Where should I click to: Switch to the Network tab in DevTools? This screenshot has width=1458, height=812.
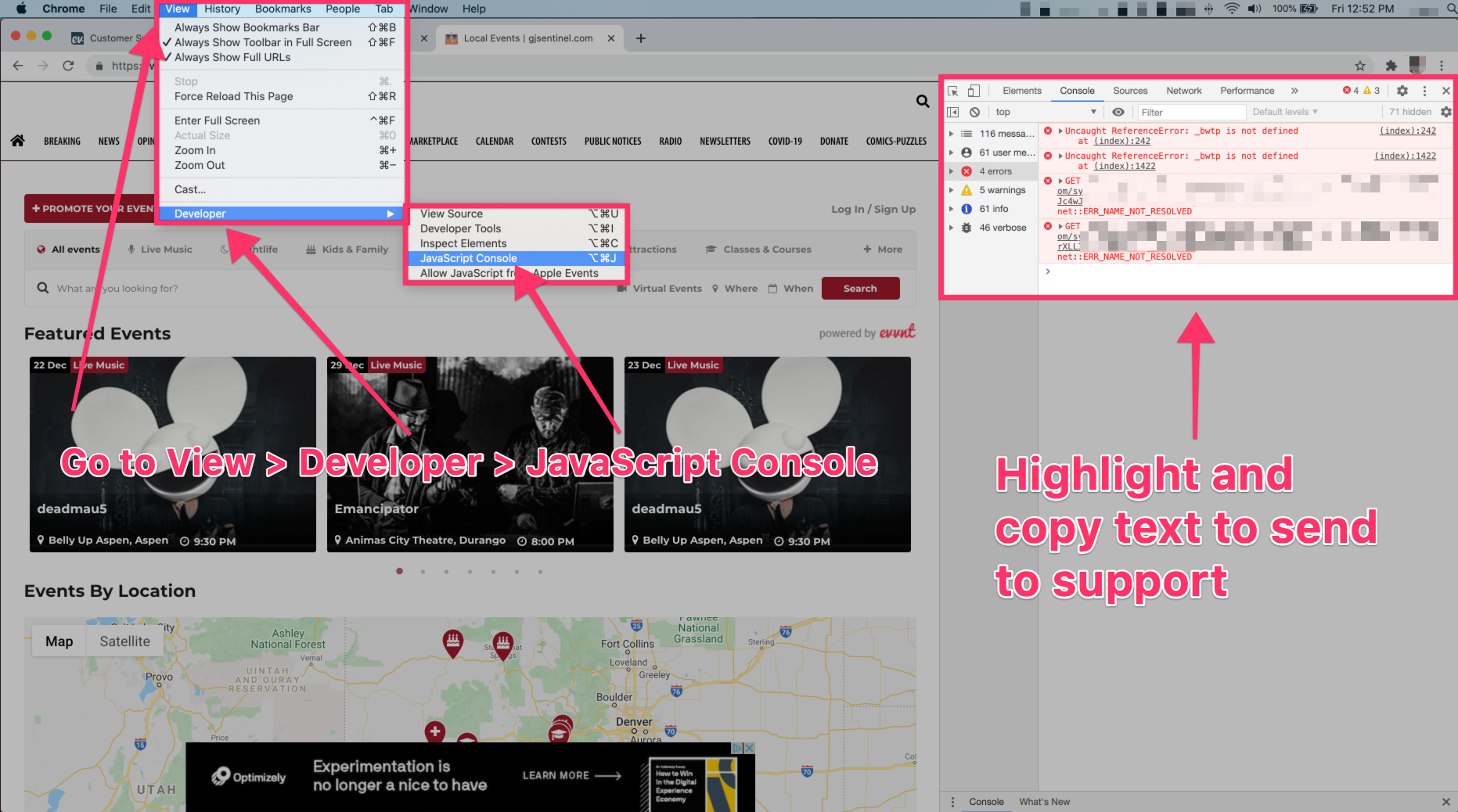(1183, 91)
